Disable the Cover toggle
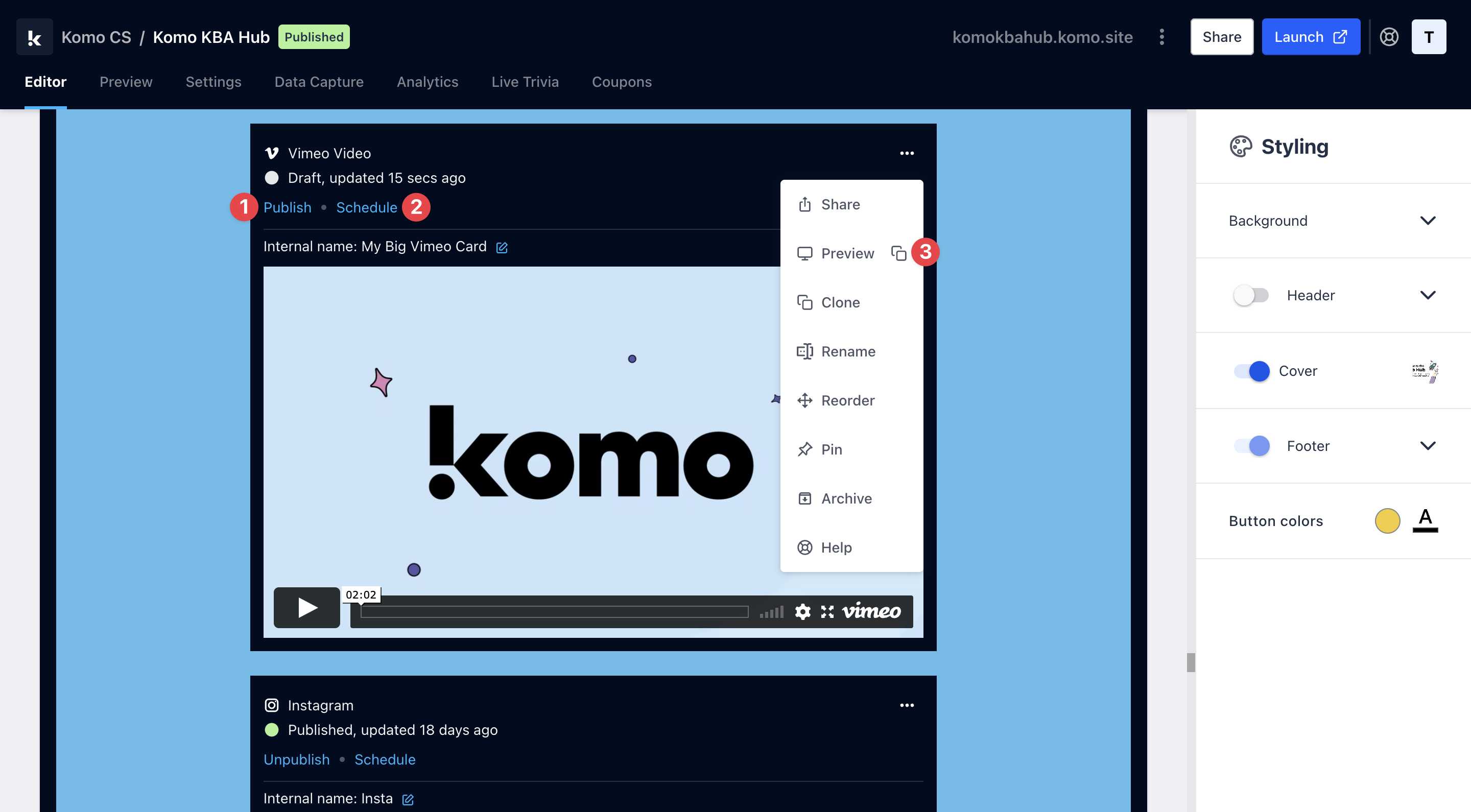Image resolution: width=1471 pixels, height=812 pixels. pyautogui.click(x=1252, y=371)
